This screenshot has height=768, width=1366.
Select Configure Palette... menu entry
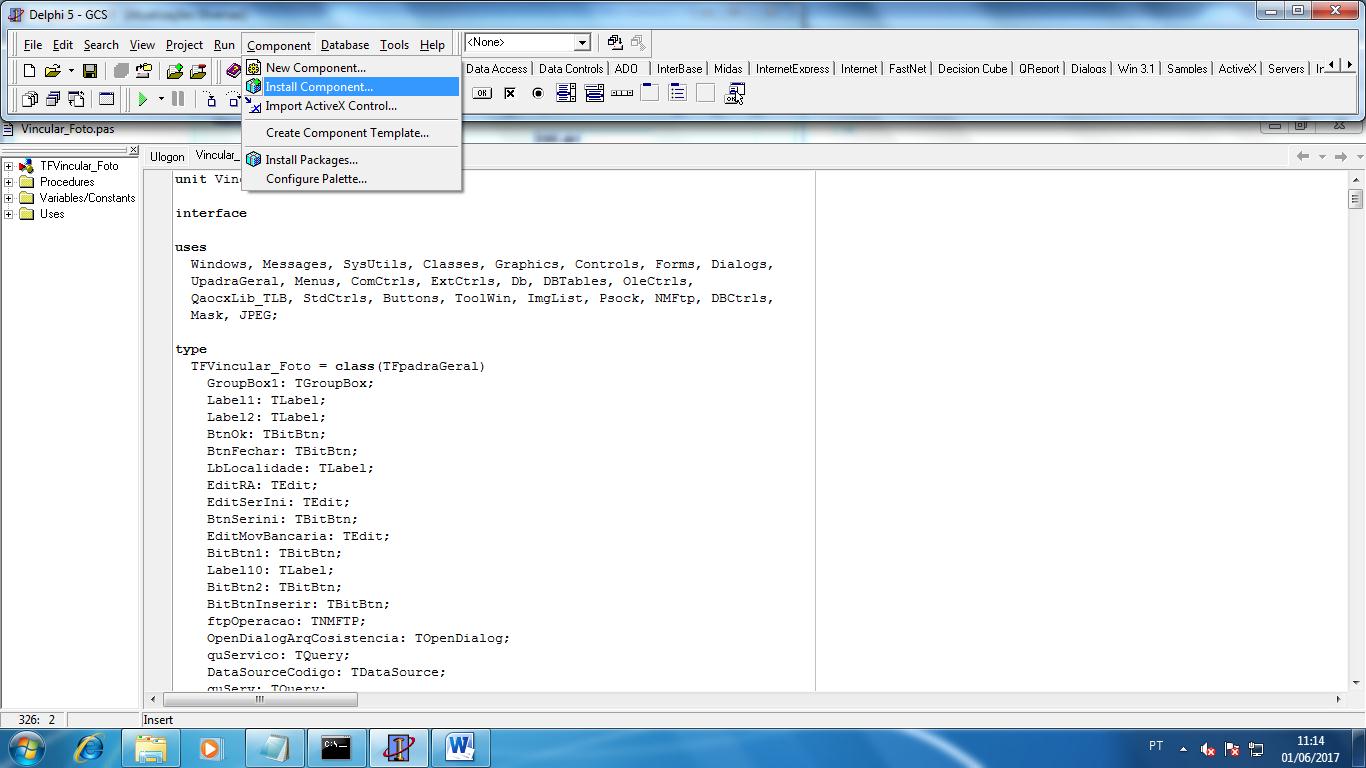pos(316,179)
